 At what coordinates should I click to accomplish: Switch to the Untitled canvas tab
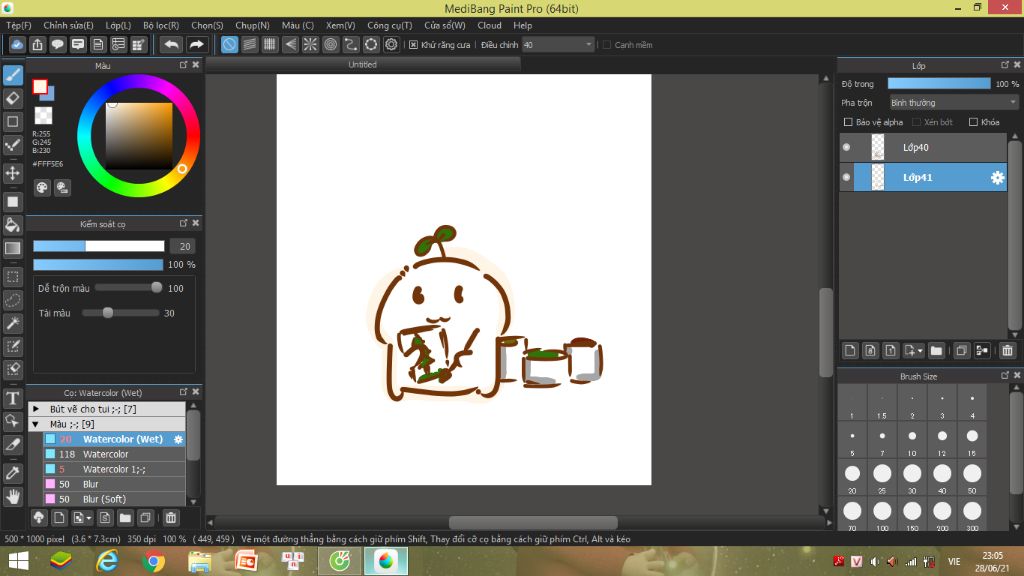362,65
